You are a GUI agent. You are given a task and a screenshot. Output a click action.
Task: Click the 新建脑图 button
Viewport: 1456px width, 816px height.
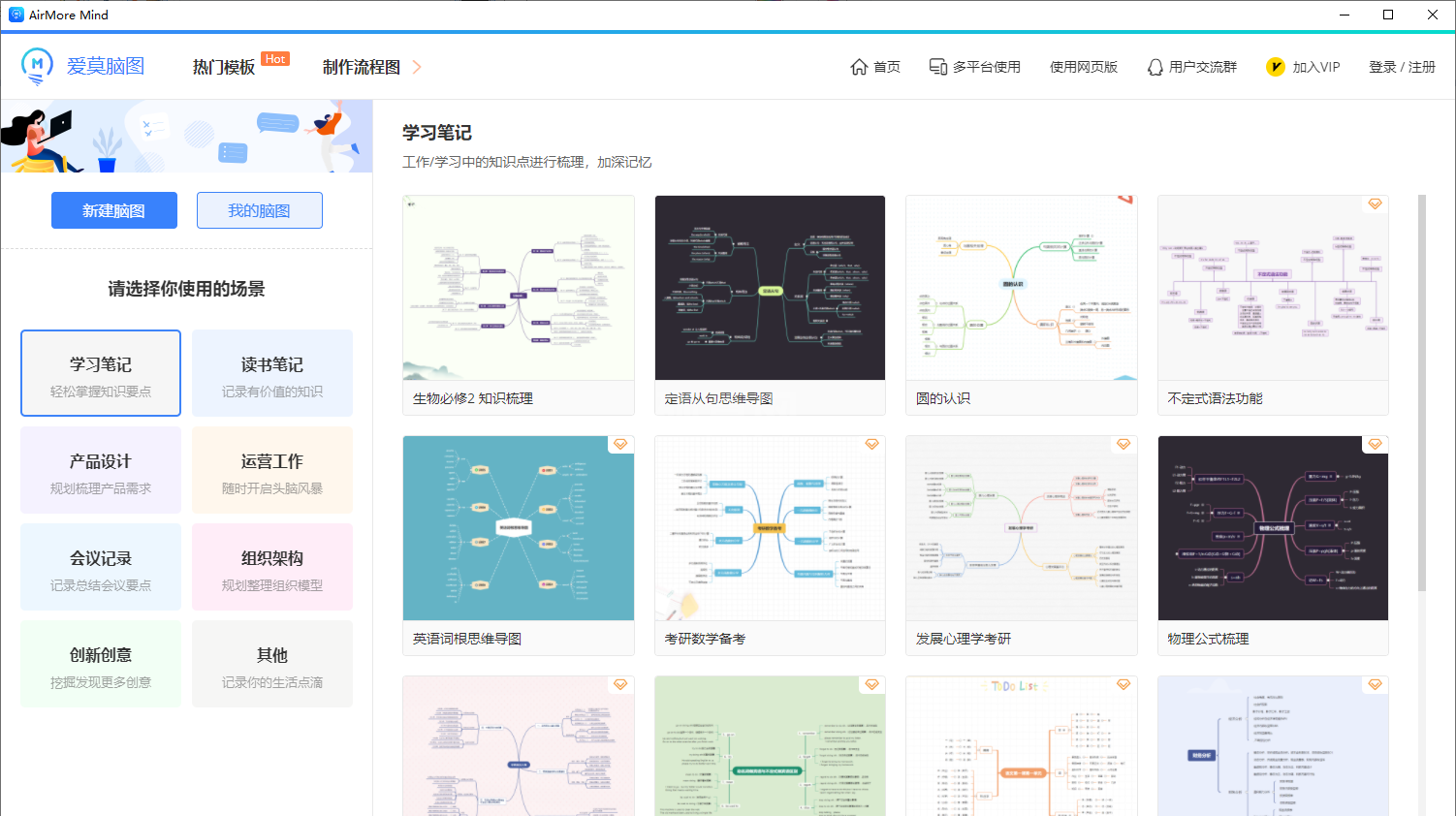click(x=114, y=210)
